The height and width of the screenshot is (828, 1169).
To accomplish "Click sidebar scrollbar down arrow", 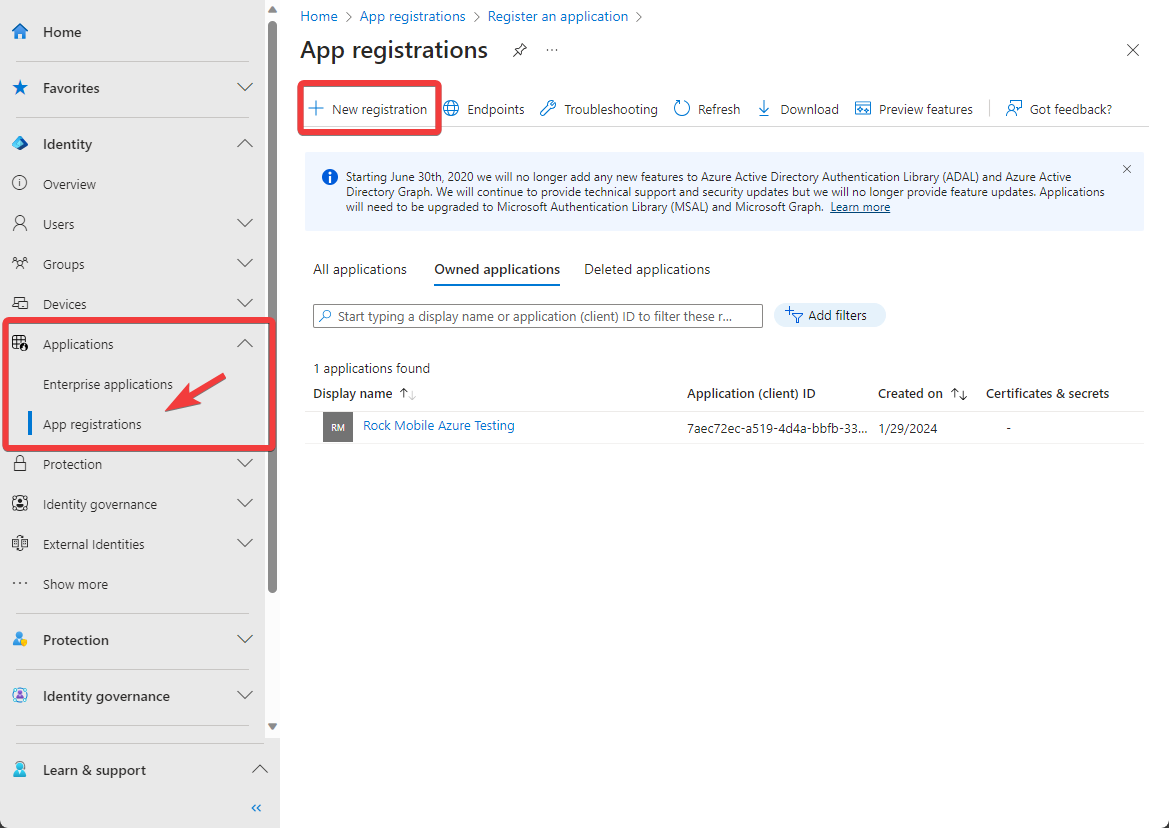I will [272, 726].
